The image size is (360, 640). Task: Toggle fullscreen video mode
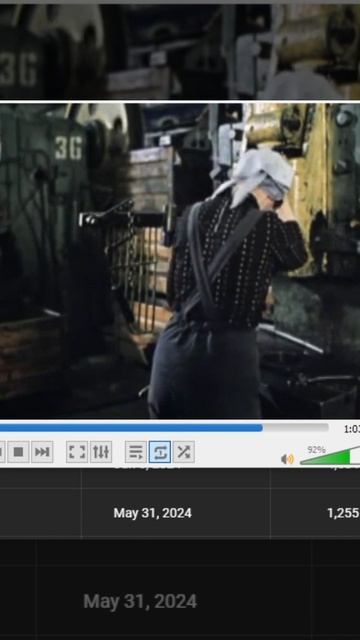pyautogui.click(x=77, y=452)
